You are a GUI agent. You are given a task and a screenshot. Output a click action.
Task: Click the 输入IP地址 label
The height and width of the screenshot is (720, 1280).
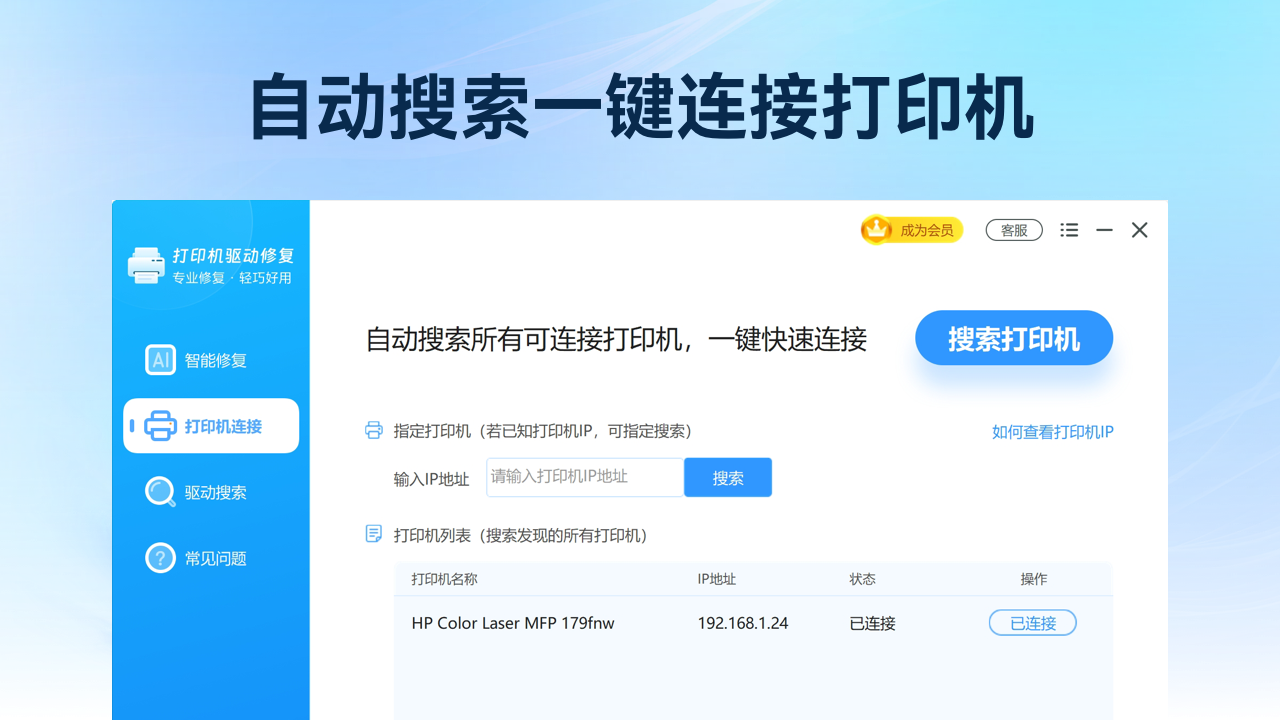(431, 479)
